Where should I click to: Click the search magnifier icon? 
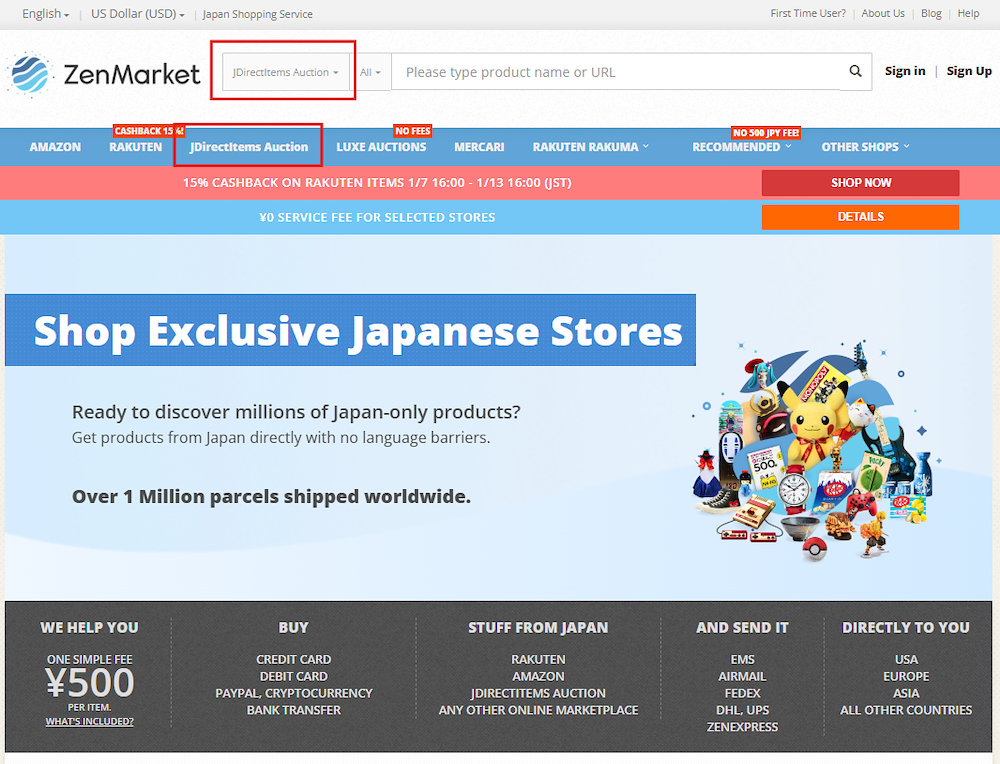(855, 71)
